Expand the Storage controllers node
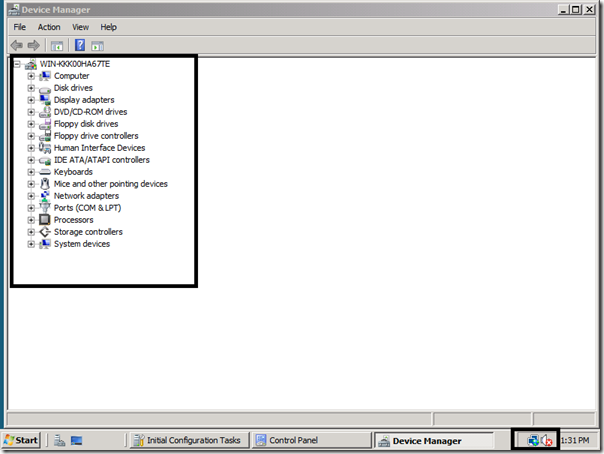The image size is (604, 454). (31, 232)
